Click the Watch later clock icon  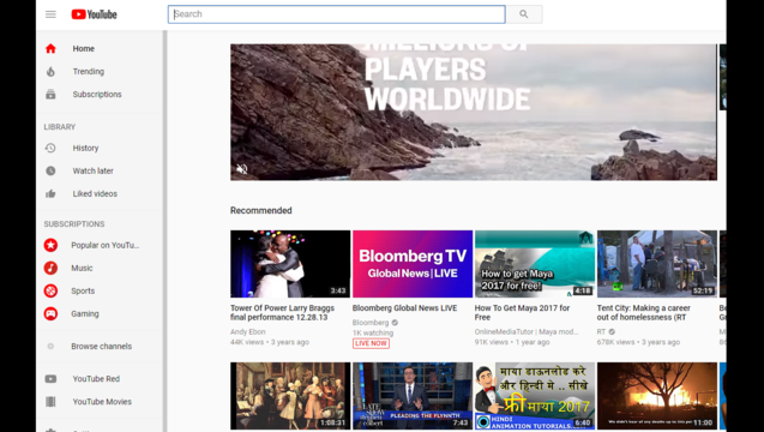(51, 171)
